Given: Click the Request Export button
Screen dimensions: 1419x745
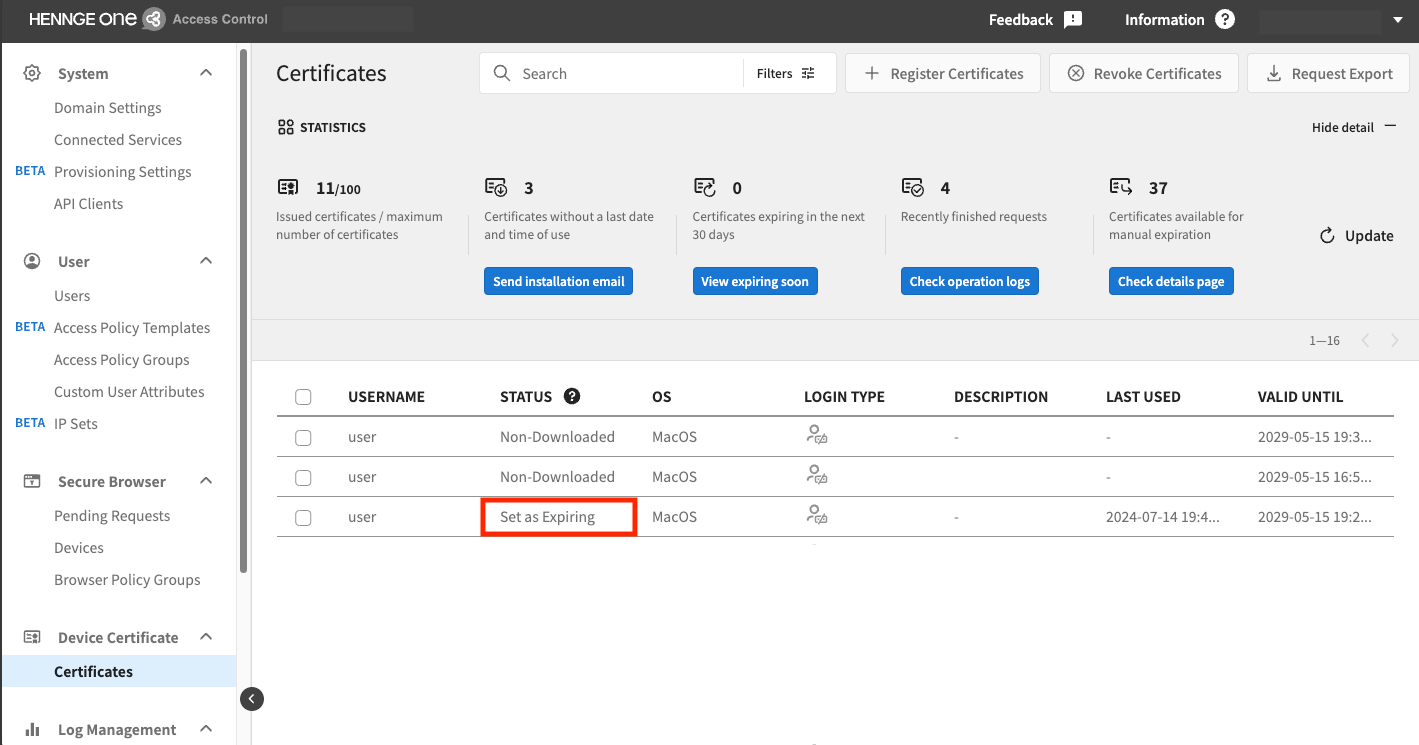Looking at the screenshot, I should [x=1328, y=73].
